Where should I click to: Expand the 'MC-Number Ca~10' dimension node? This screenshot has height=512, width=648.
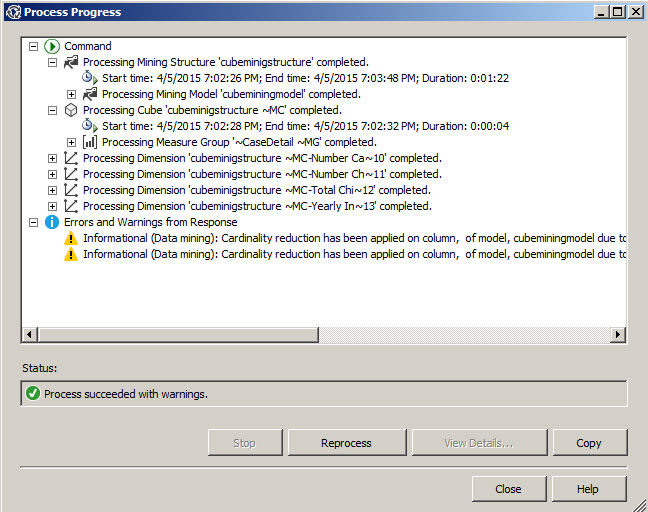(x=52, y=159)
